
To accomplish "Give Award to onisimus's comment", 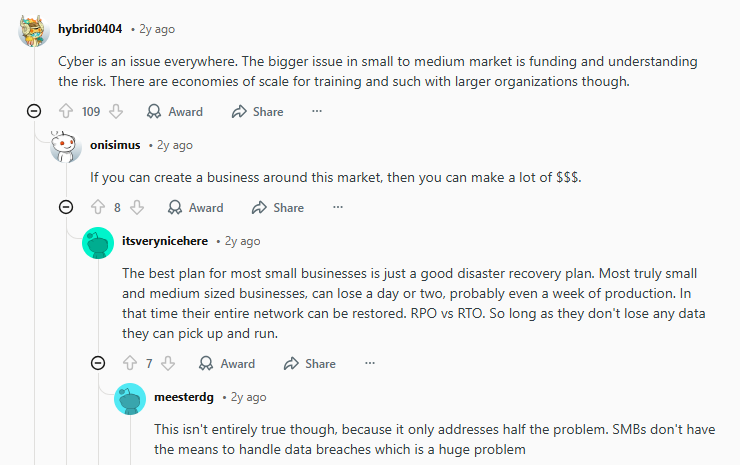I will tap(196, 208).
